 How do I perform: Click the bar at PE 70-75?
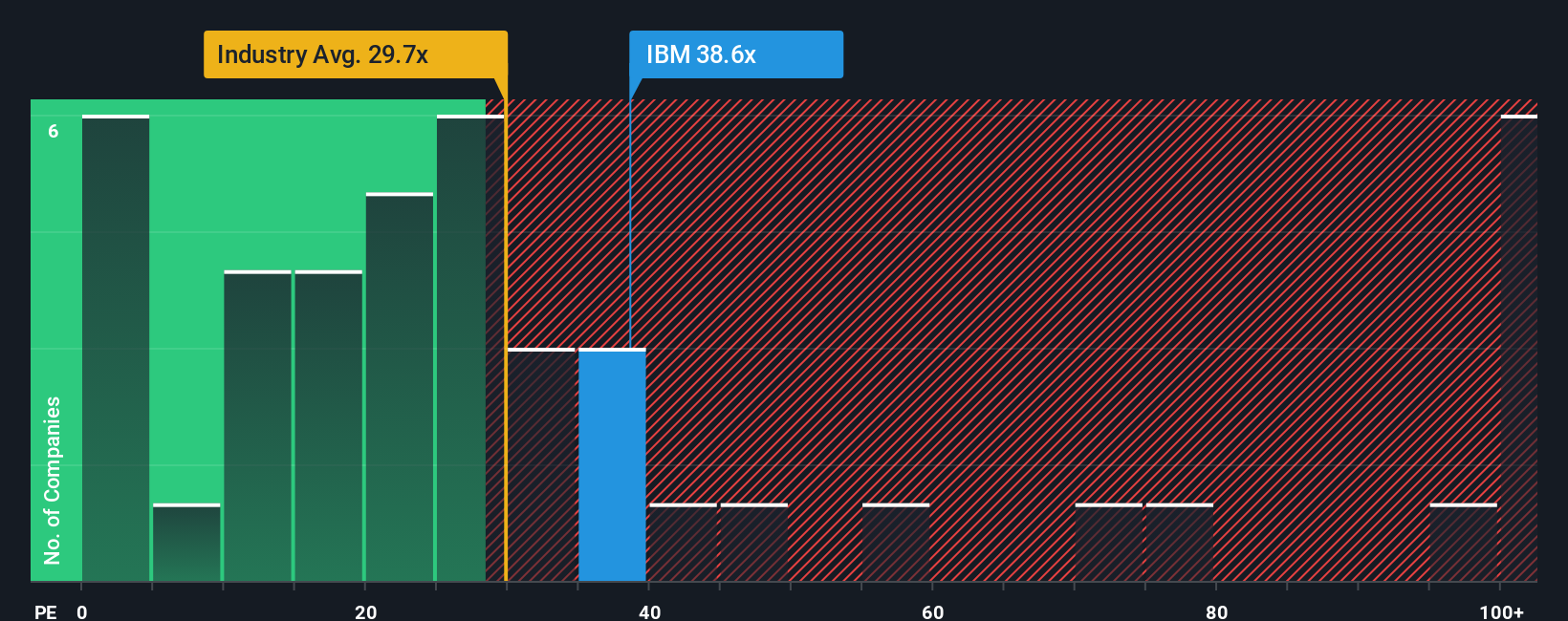(1109, 543)
